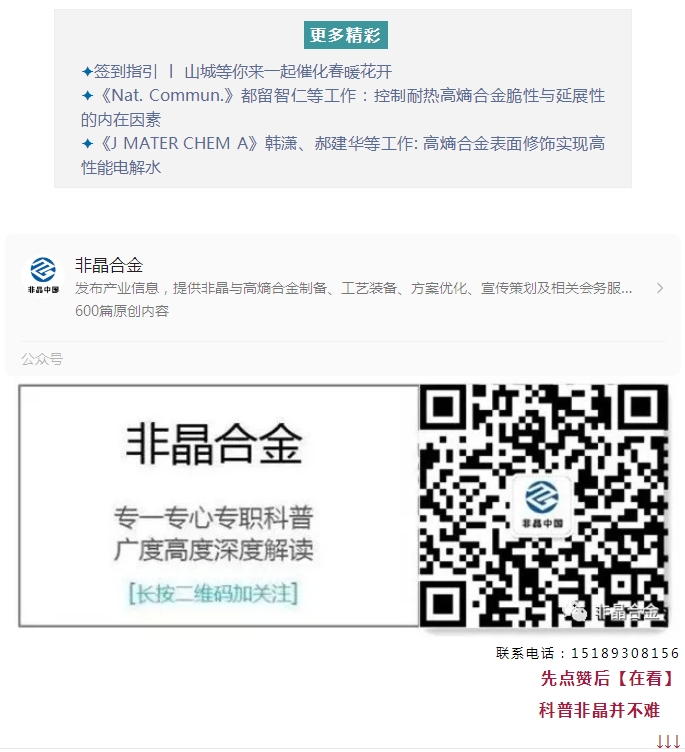
Task: Click the 非晶合金 large banner title
Action: pyautogui.click(x=213, y=443)
